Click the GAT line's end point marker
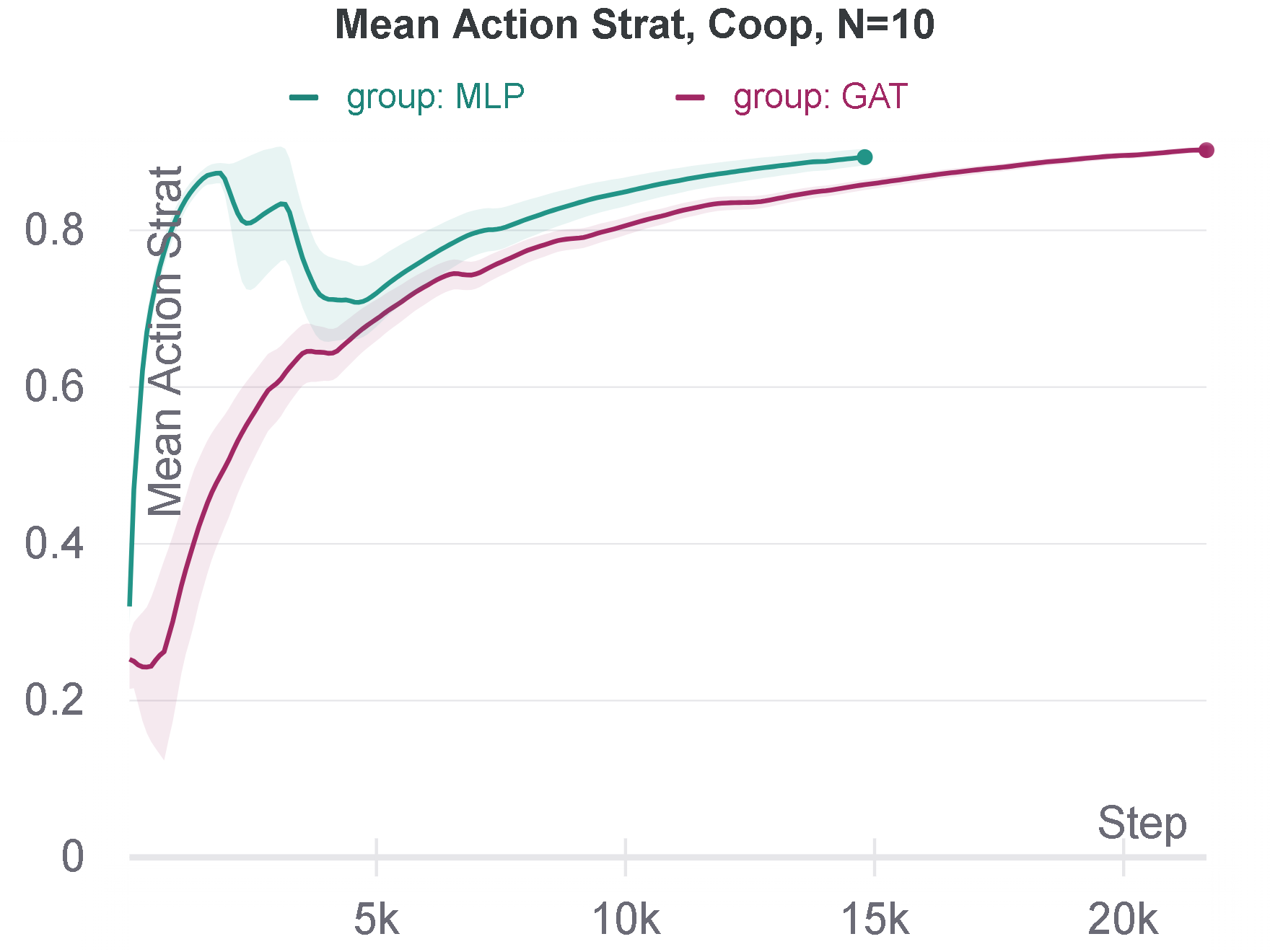The width and height of the screenshot is (1270, 952). coord(1206,150)
